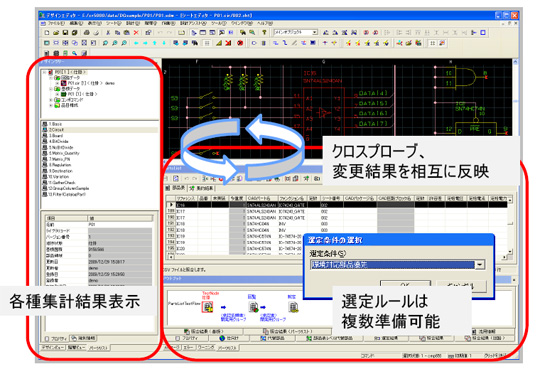Open the 設計アシスト menu

click(x=193, y=23)
